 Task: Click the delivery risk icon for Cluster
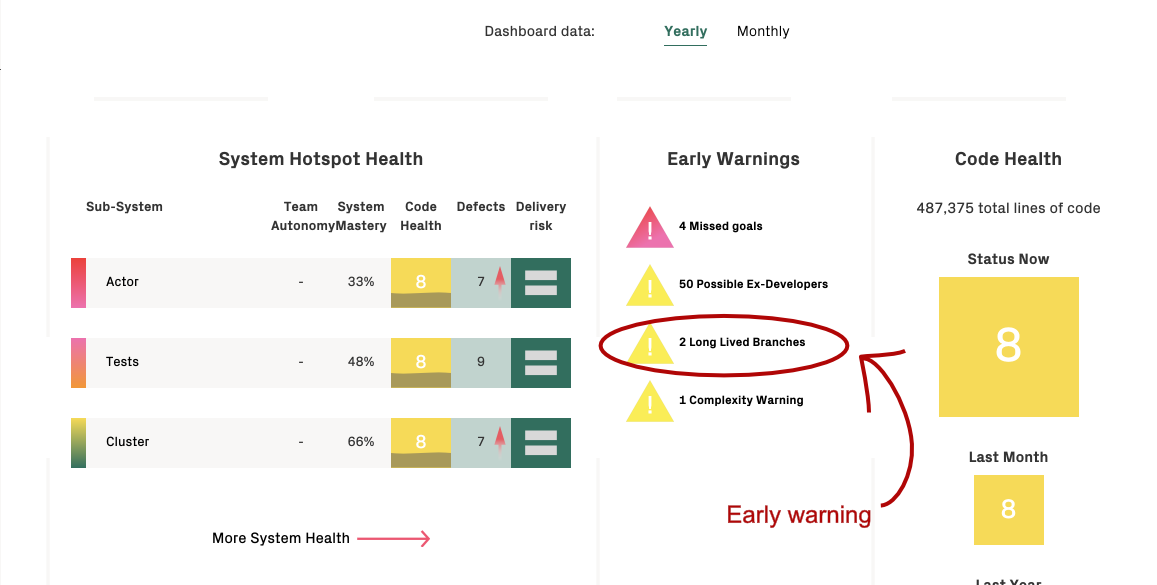coord(540,442)
